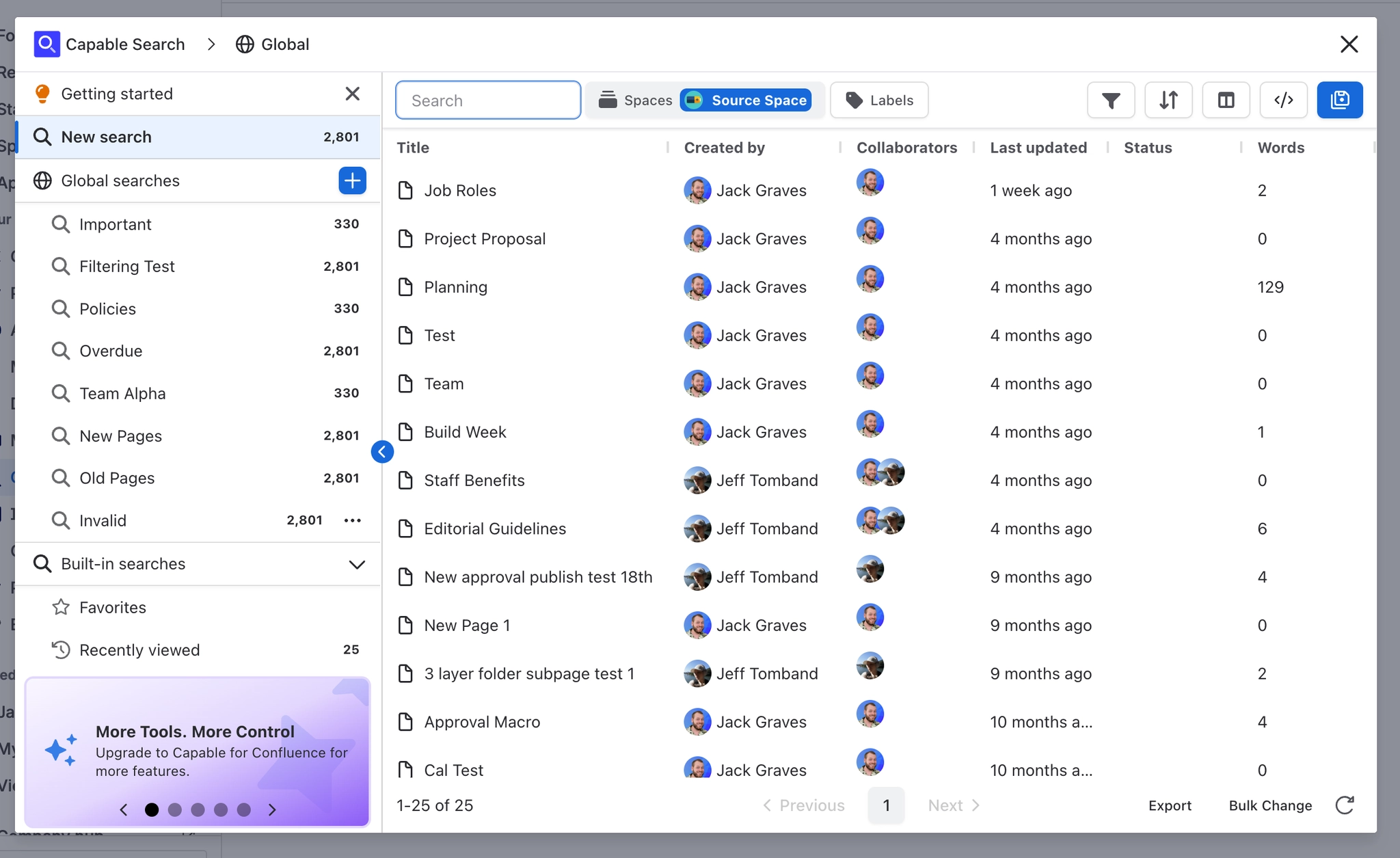Open the Recently viewed search
Viewport: 1400px width, 858px height.
coord(139,650)
